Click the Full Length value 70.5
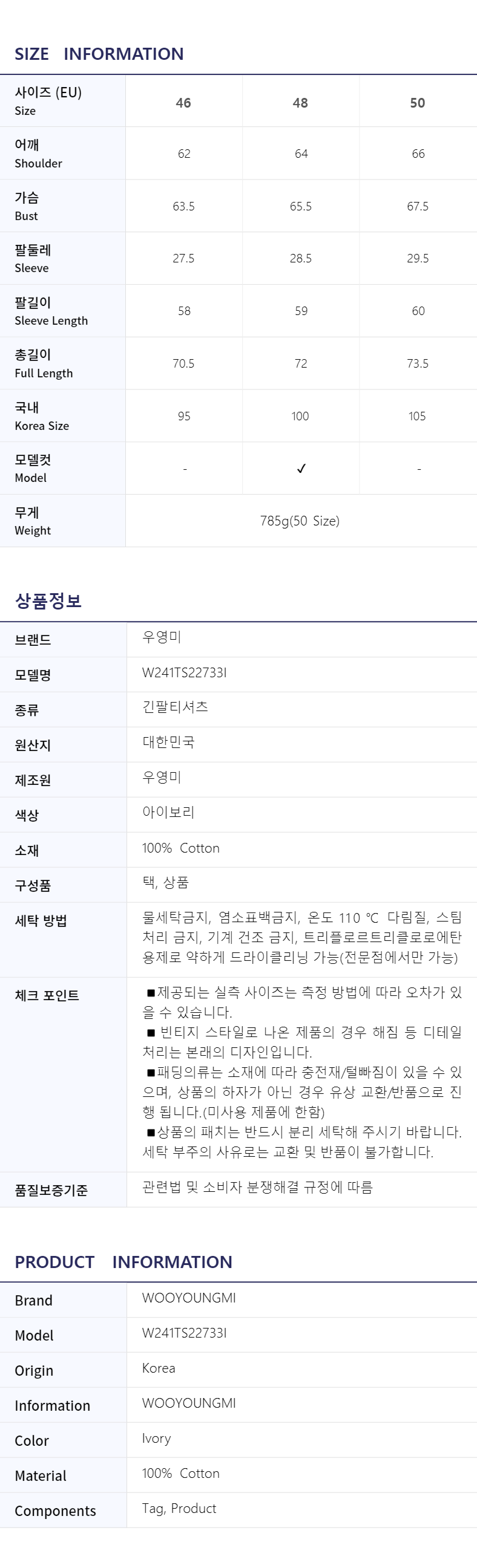Image resolution: width=477 pixels, height=1568 pixels. tap(183, 363)
